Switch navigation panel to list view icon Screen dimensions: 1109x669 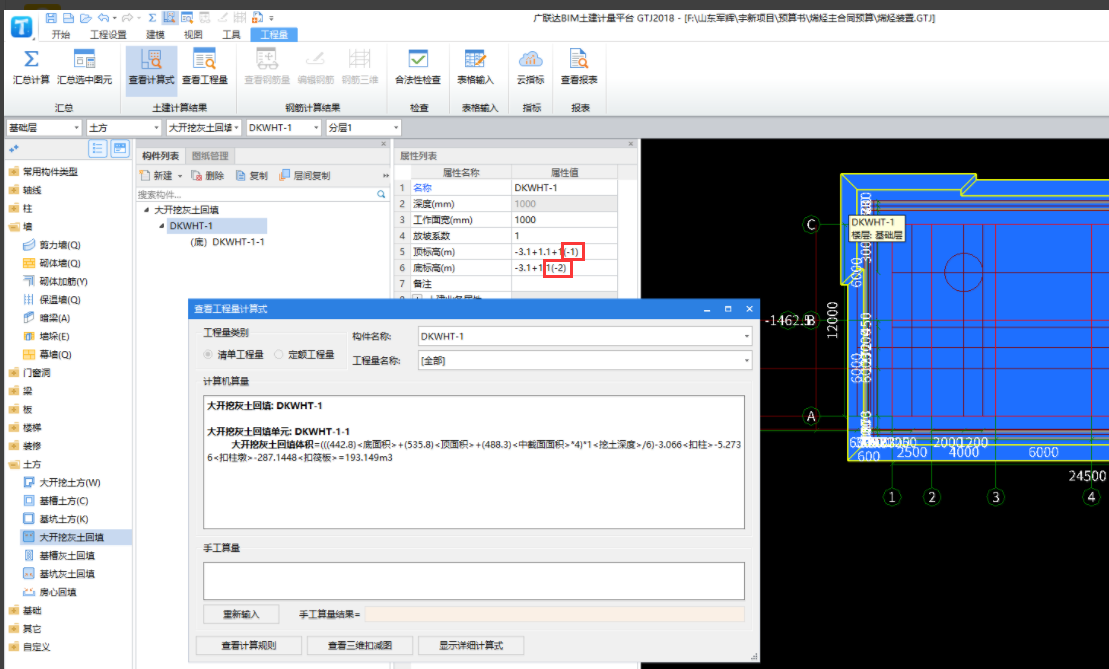coord(98,149)
